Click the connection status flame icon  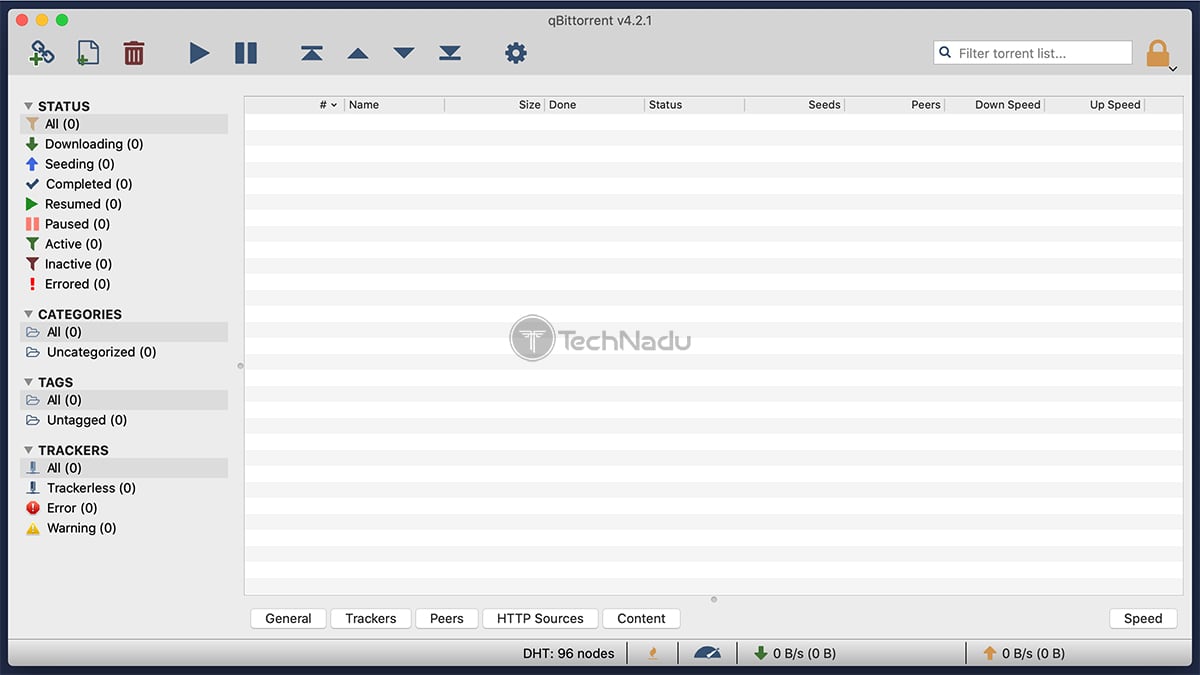click(653, 653)
